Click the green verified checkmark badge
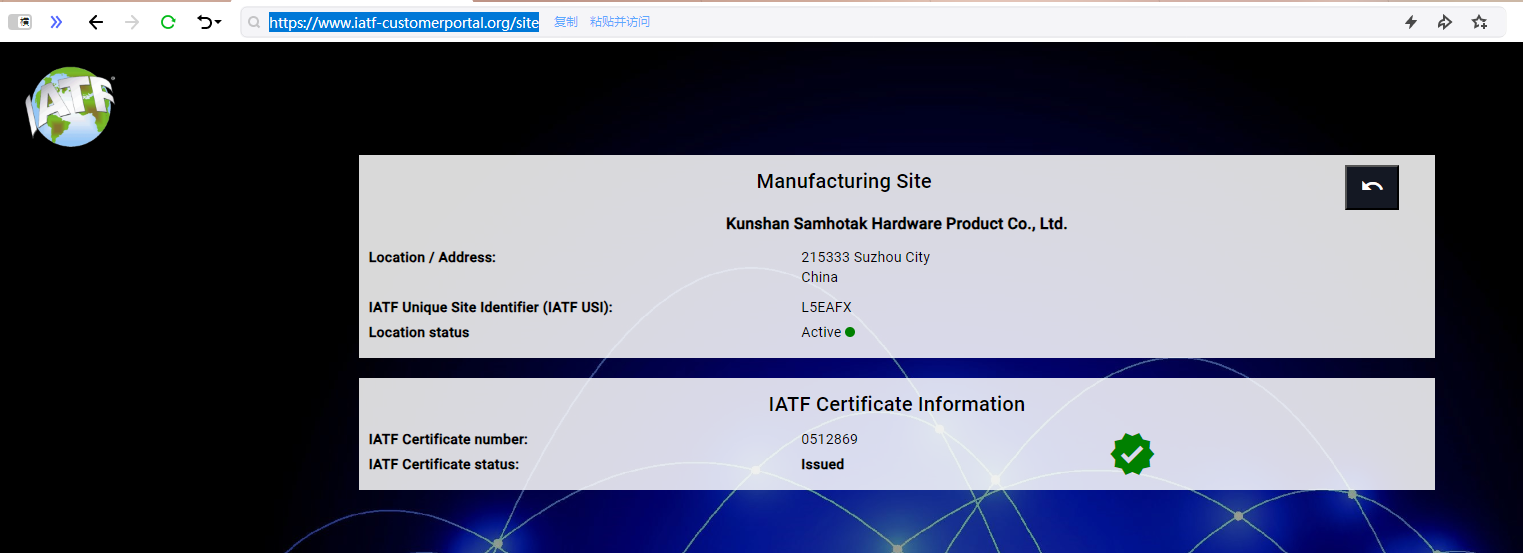This screenshot has width=1523, height=553. pyautogui.click(x=1132, y=454)
